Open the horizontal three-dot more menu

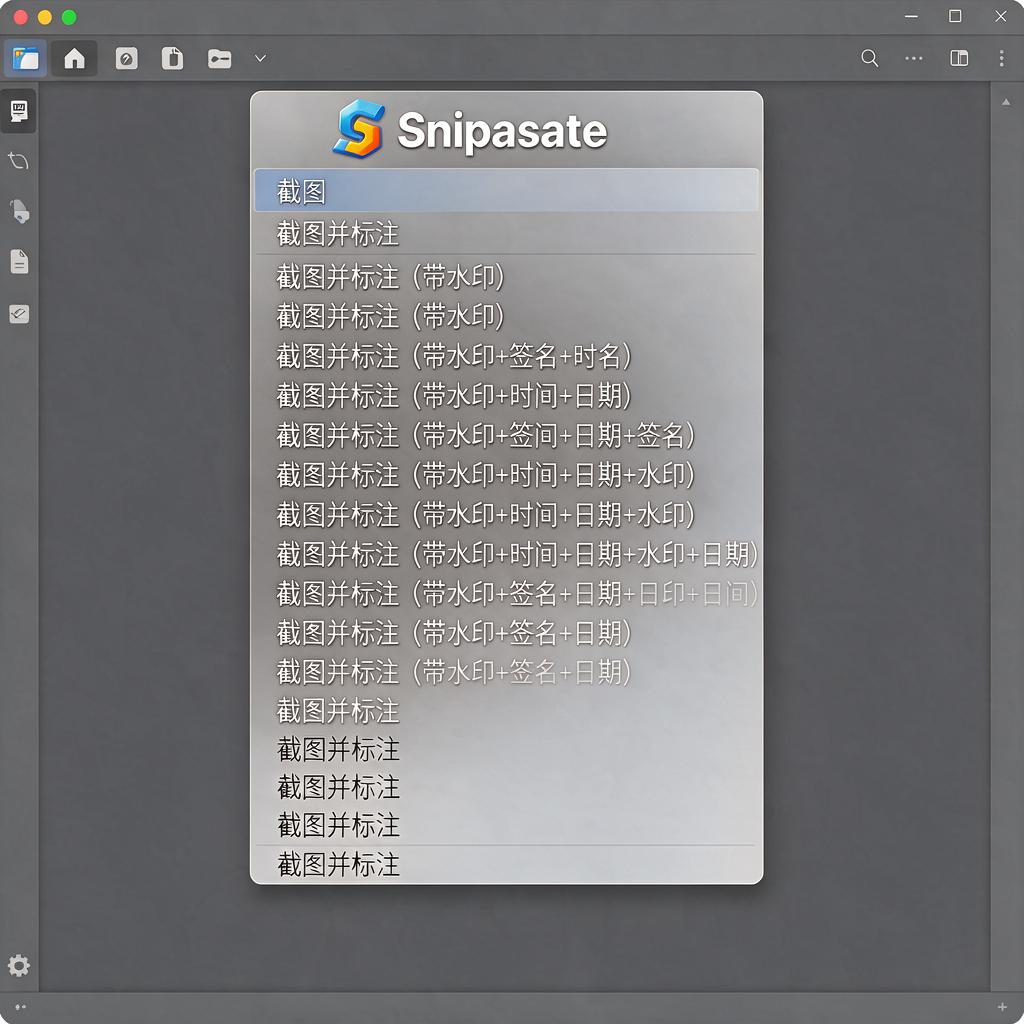[914, 58]
